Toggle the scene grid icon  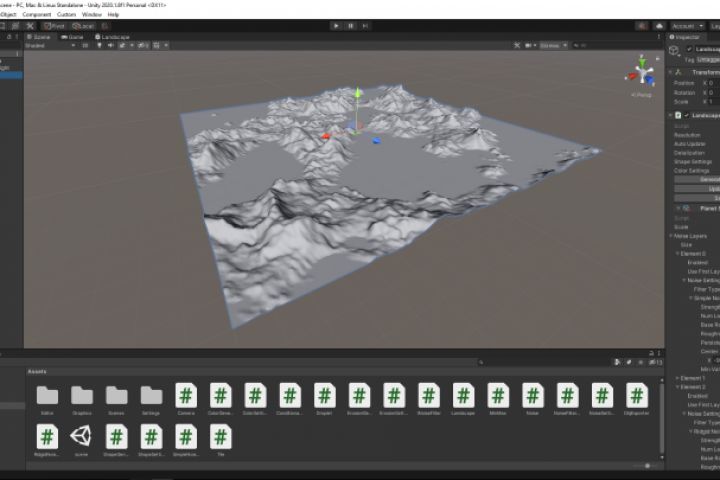coord(156,45)
